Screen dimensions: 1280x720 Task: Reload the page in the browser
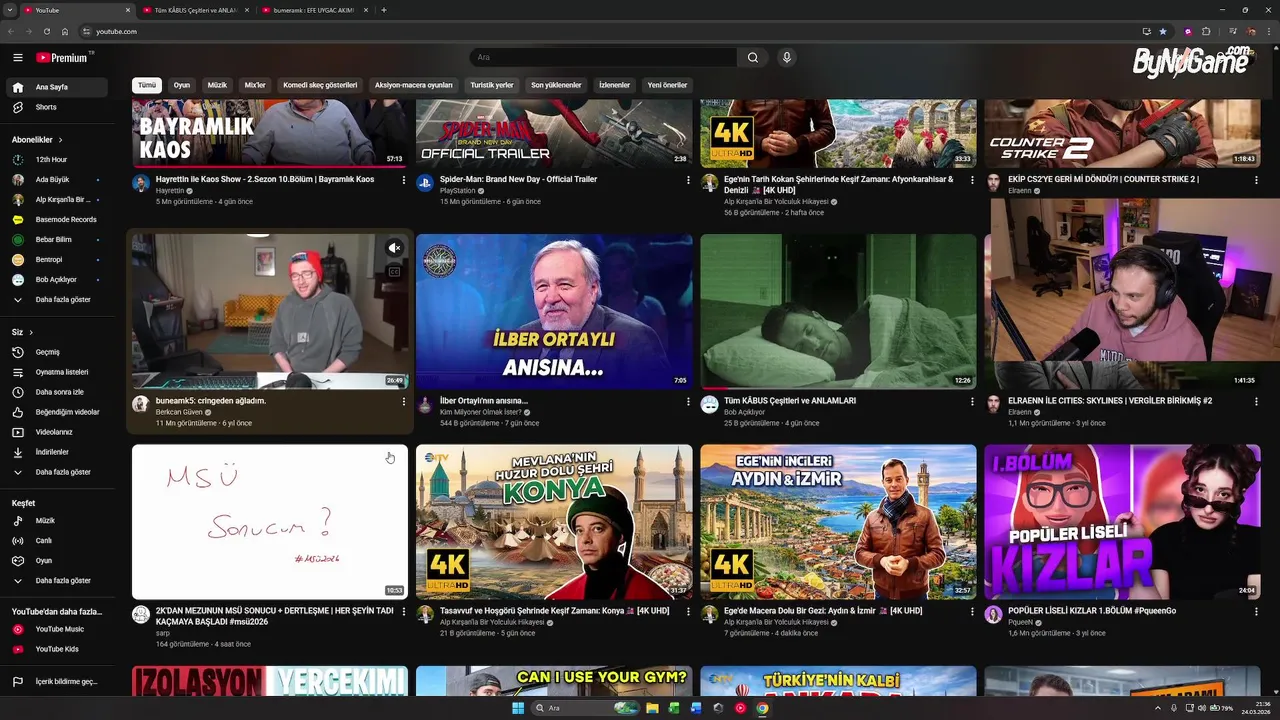coord(46,31)
